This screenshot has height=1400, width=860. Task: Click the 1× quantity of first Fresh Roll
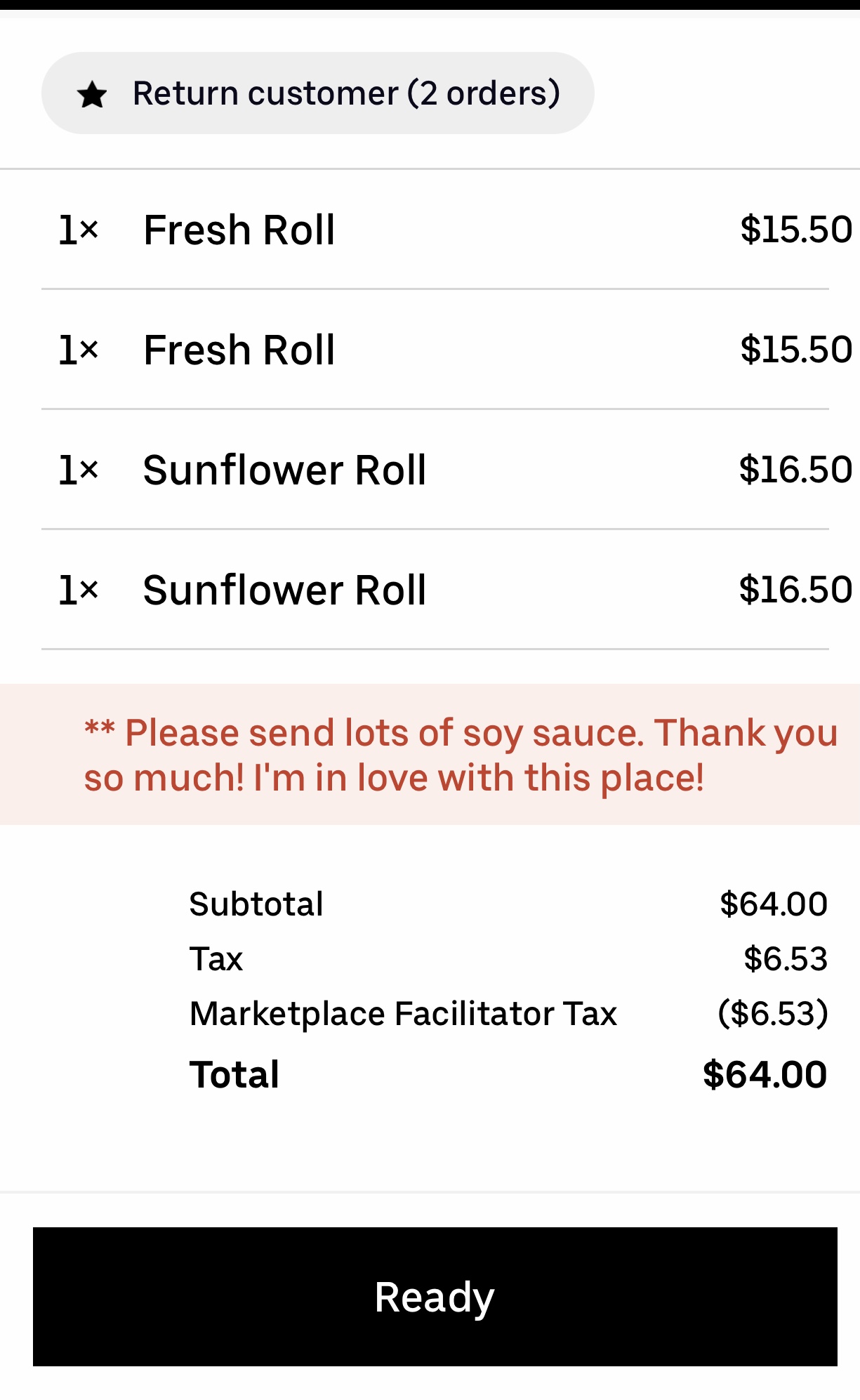(78, 230)
